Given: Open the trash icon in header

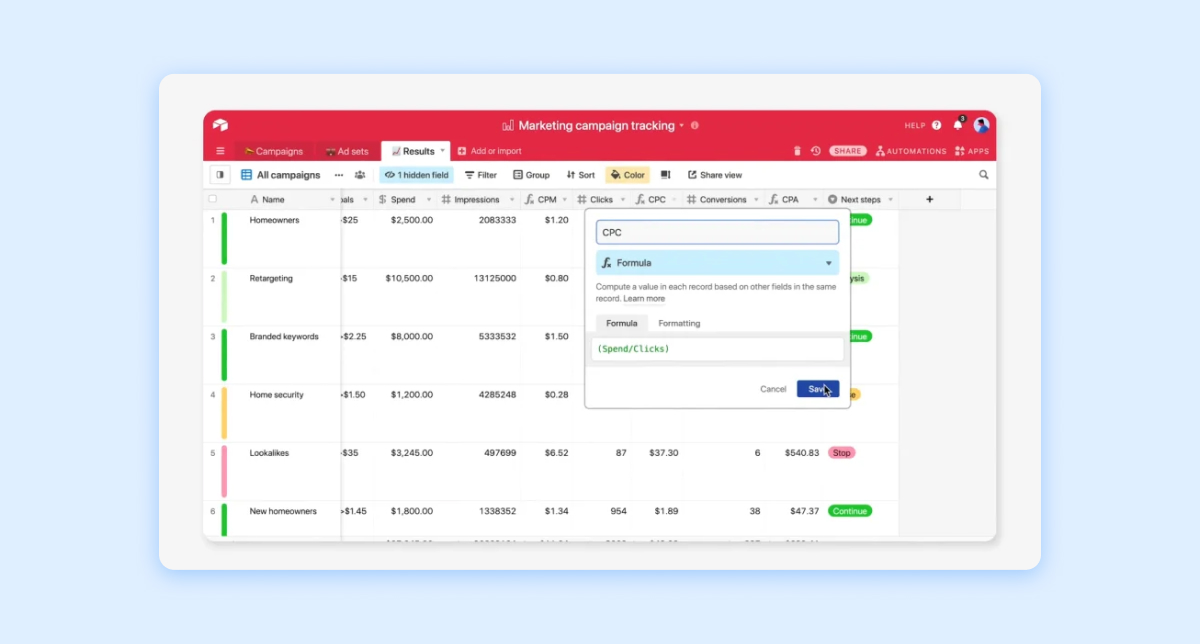Looking at the screenshot, I should click(x=797, y=151).
